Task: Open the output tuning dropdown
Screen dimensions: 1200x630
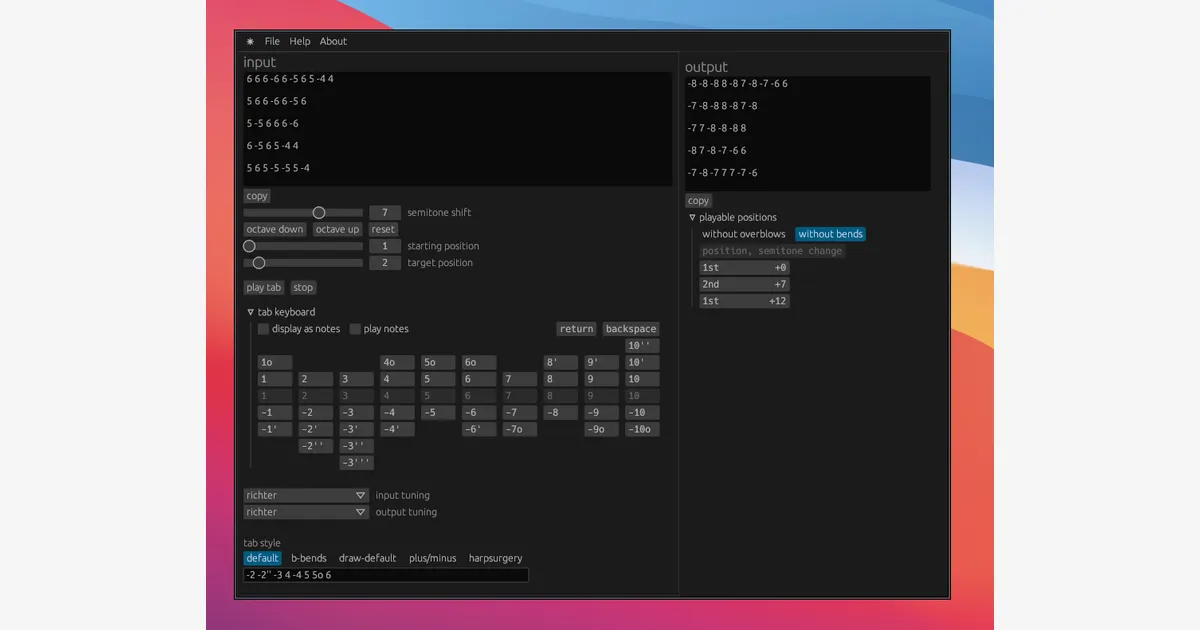Action: click(x=307, y=512)
